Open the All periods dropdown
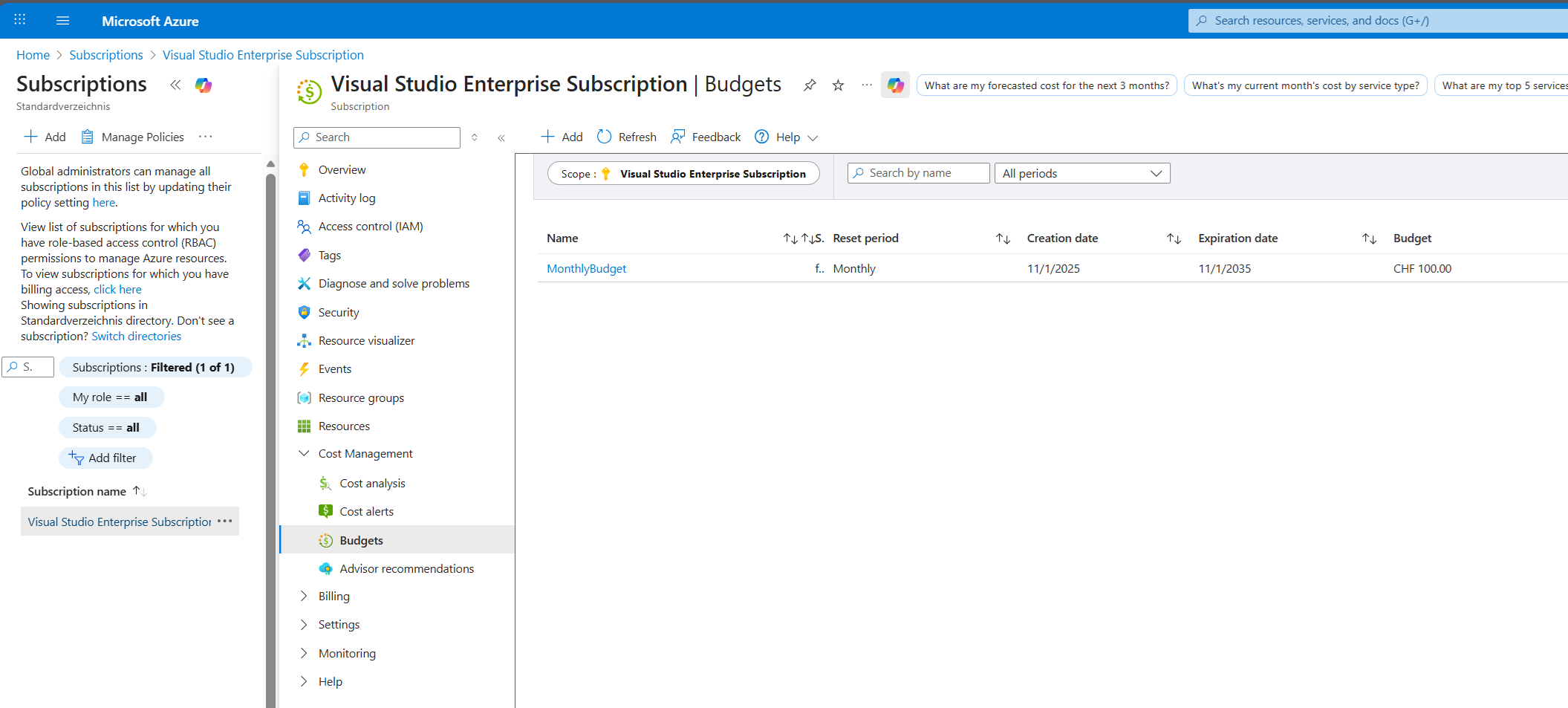 1081,173
